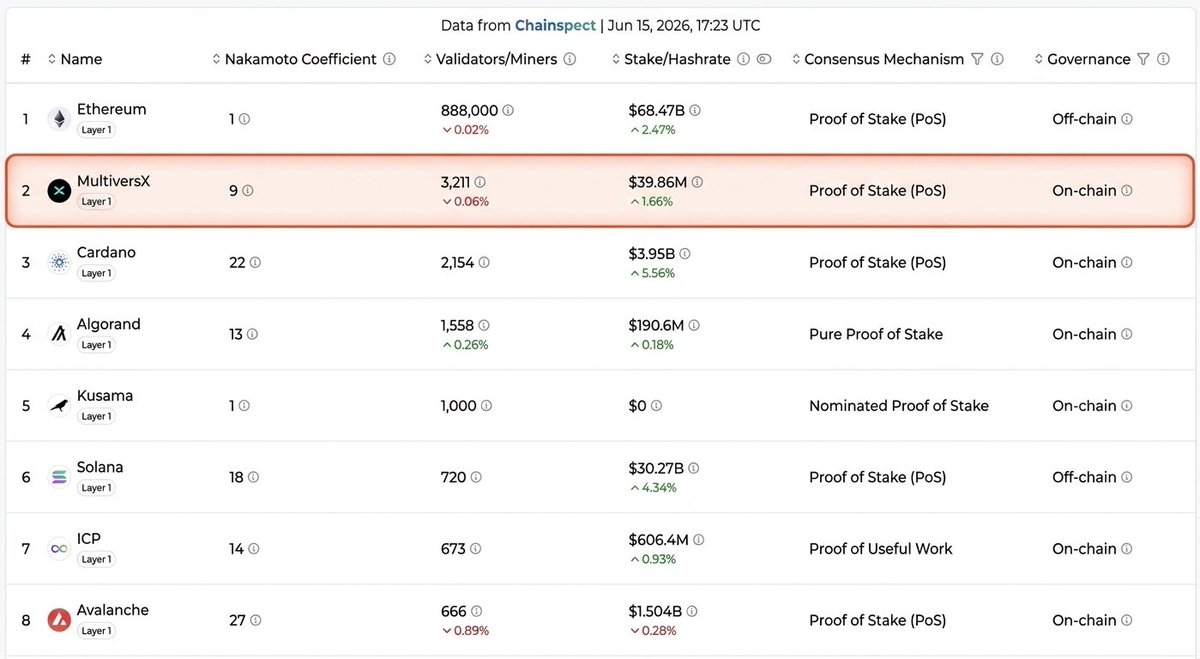This screenshot has width=1200, height=659.
Task: Click the Solana logo icon
Action: click(60, 477)
